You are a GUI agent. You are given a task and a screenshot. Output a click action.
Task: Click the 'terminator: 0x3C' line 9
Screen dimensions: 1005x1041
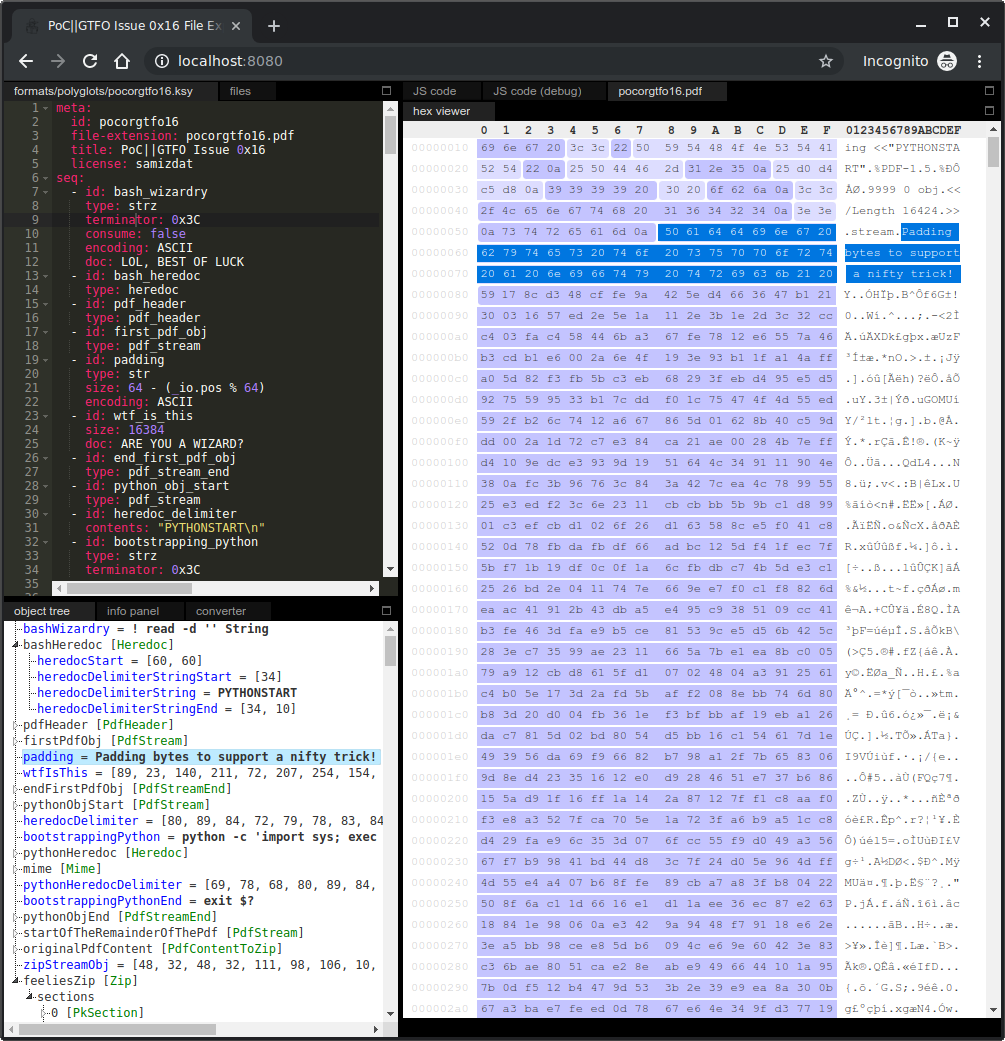pyautogui.click(x=143, y=220)
